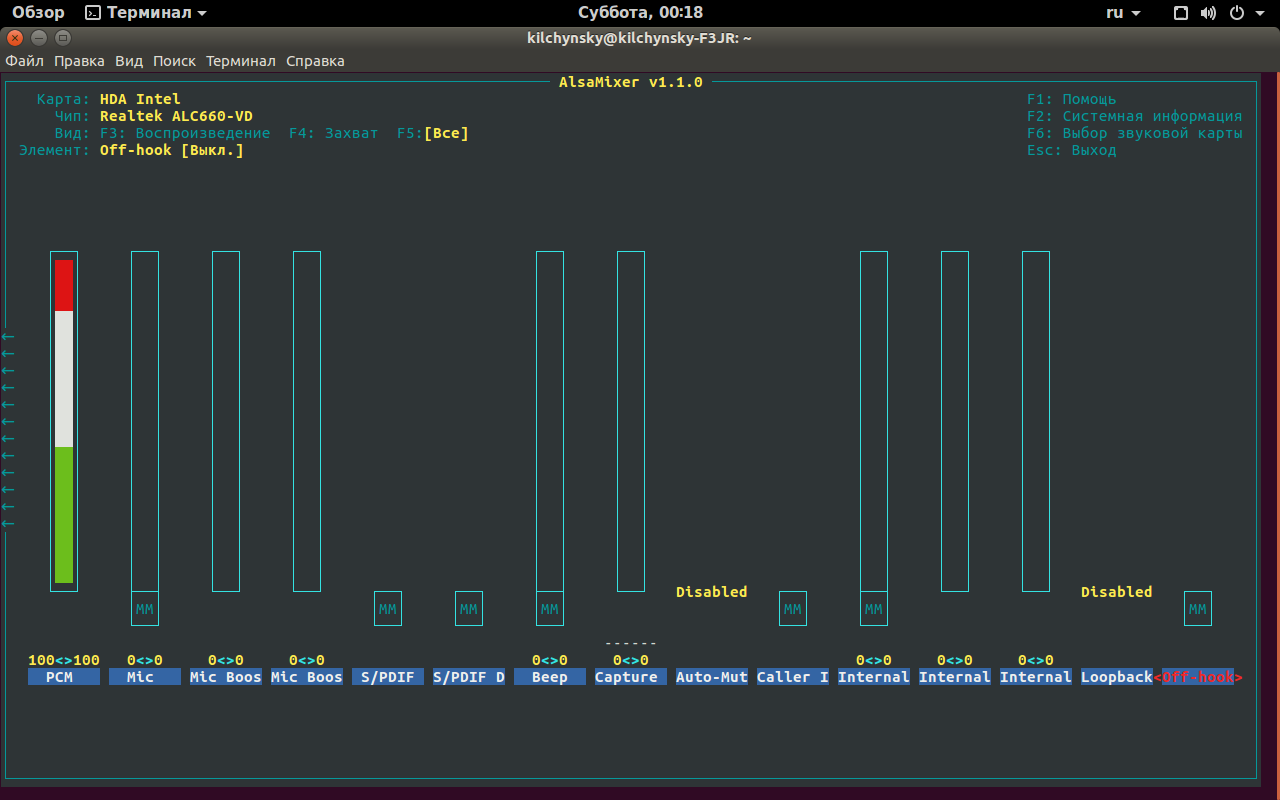Click Esc: Выход hint
The height and width of the screenshot is (800, 1280).
(x=1072, y=150)
